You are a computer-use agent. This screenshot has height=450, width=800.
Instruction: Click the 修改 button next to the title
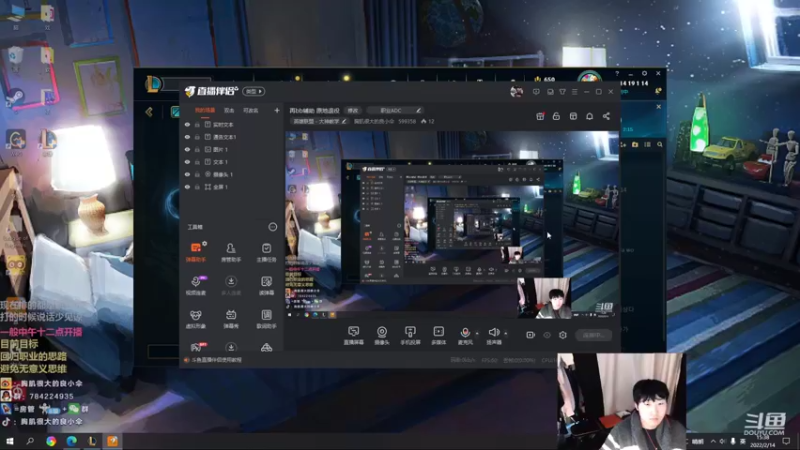coord(353,110)
